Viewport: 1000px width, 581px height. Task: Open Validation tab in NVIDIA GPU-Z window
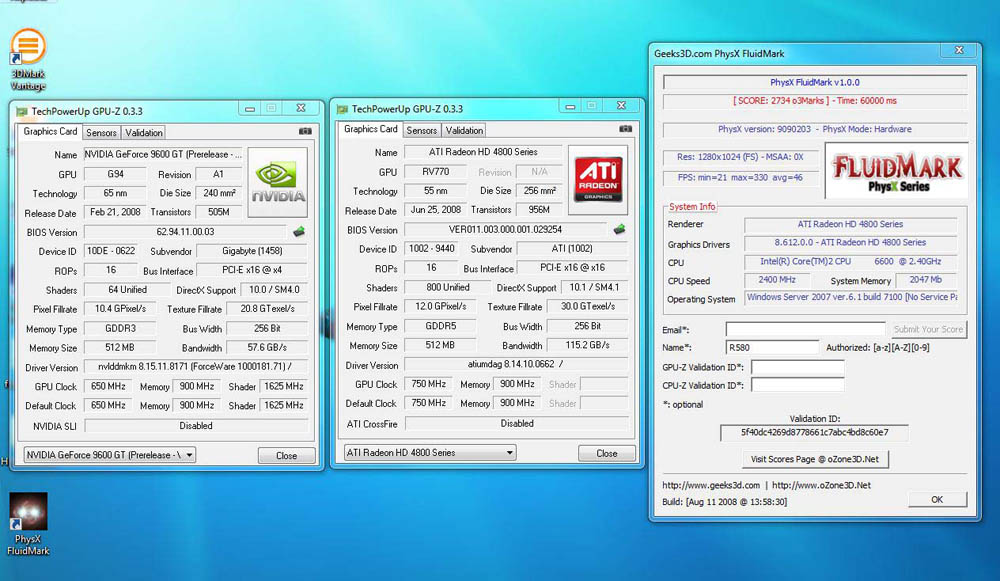[143, 133]
